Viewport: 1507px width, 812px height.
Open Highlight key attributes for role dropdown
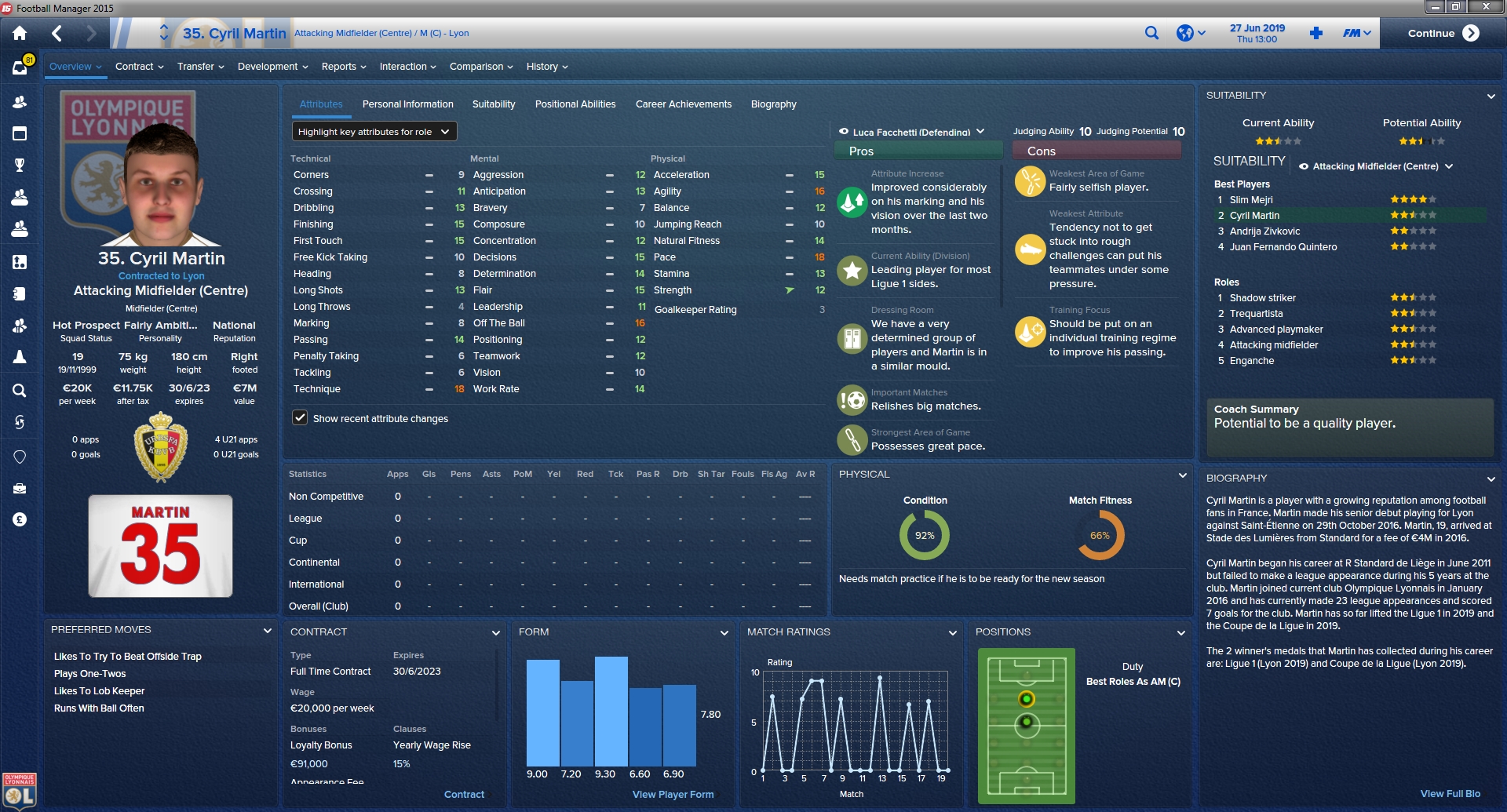tap(374, 132)
